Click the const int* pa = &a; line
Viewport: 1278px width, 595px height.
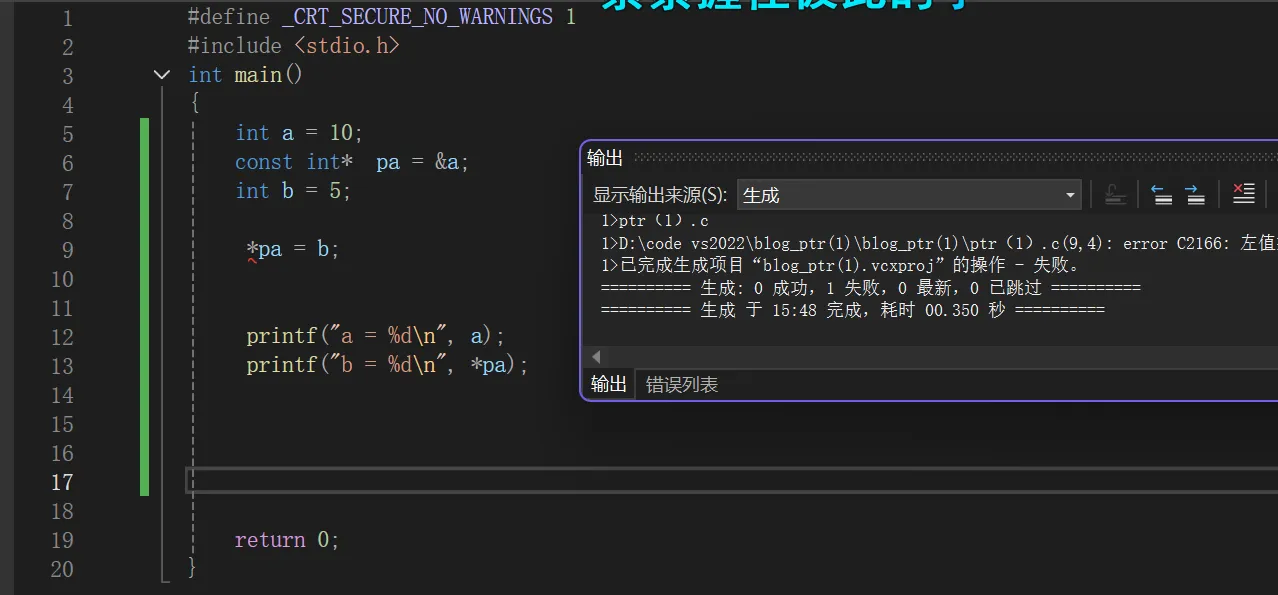[352, 162]
